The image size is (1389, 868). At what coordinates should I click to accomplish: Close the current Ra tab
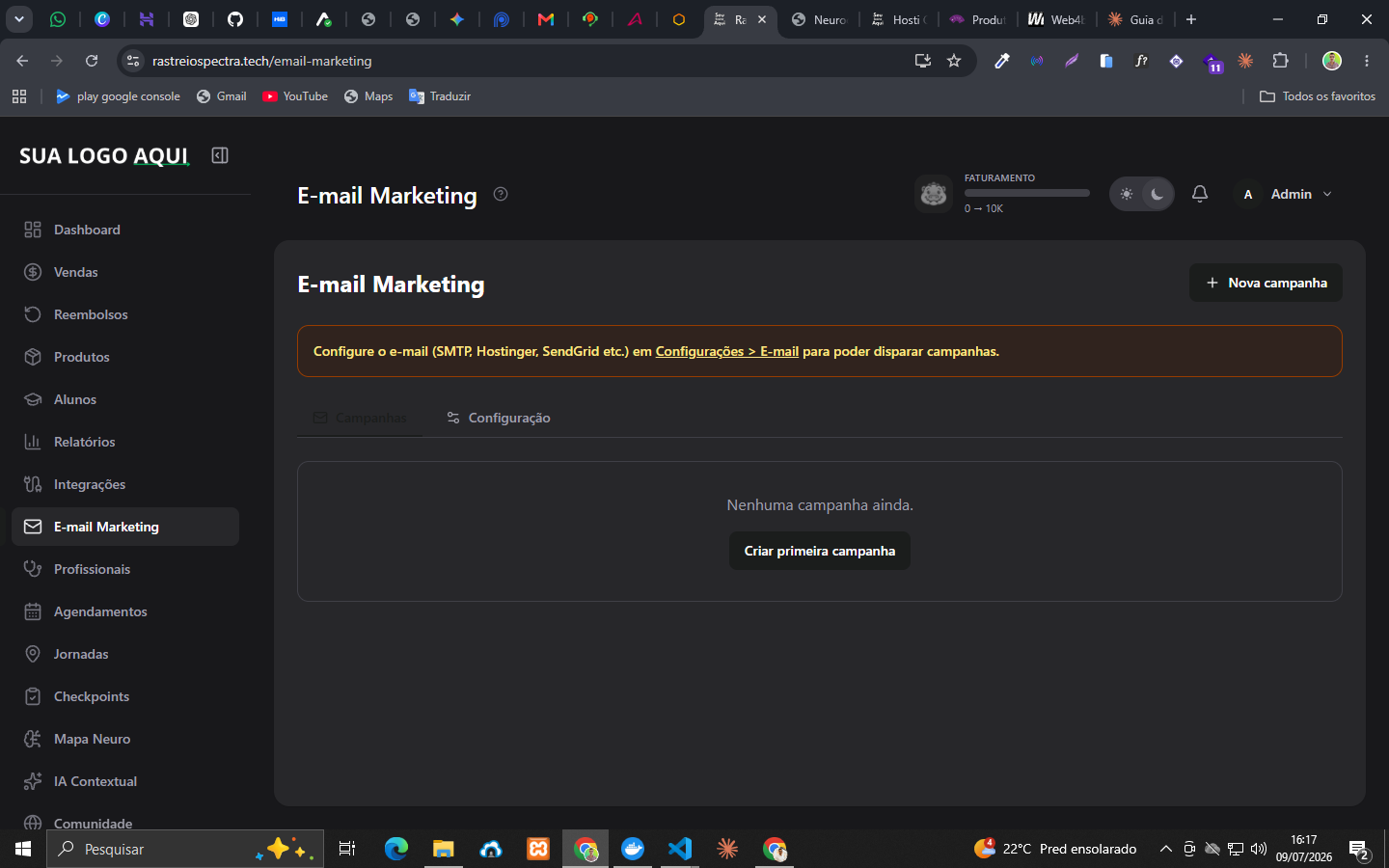pyautogui.click(x=762, y=19)
